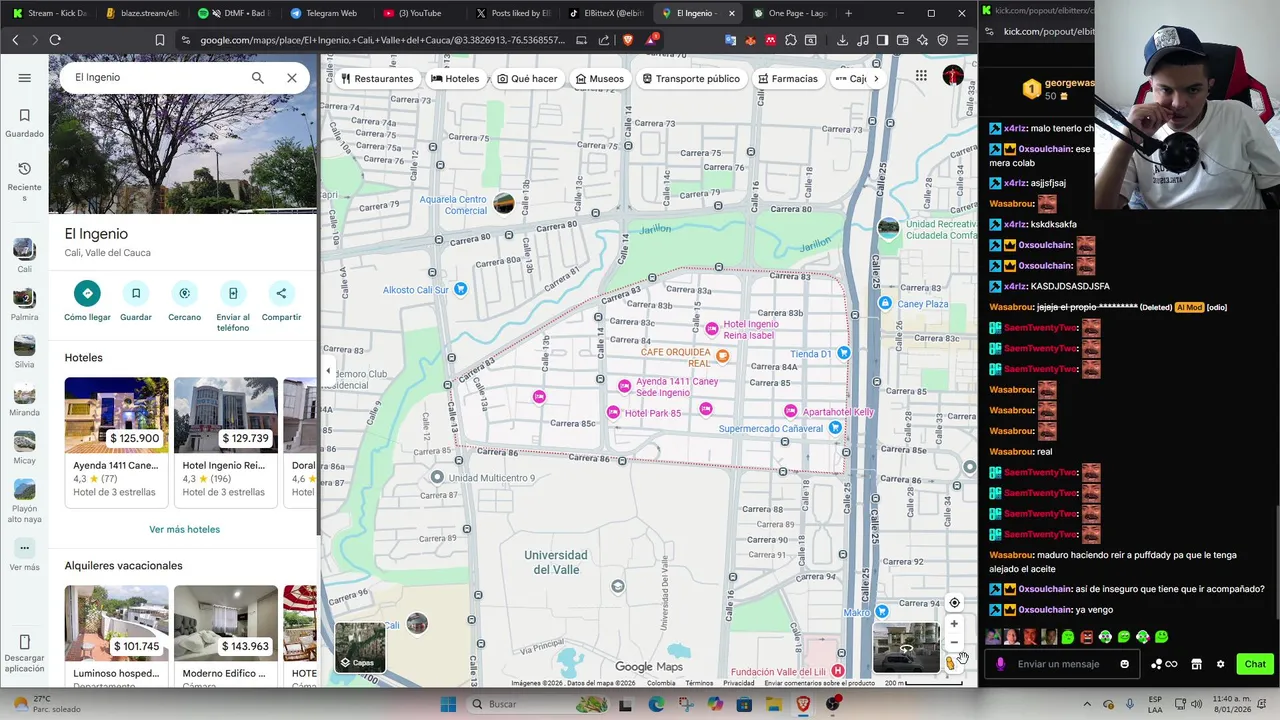Zoom out with the minus button
Image resolution: width=1280 pixels, height=720 pixels.
point(954,642)
